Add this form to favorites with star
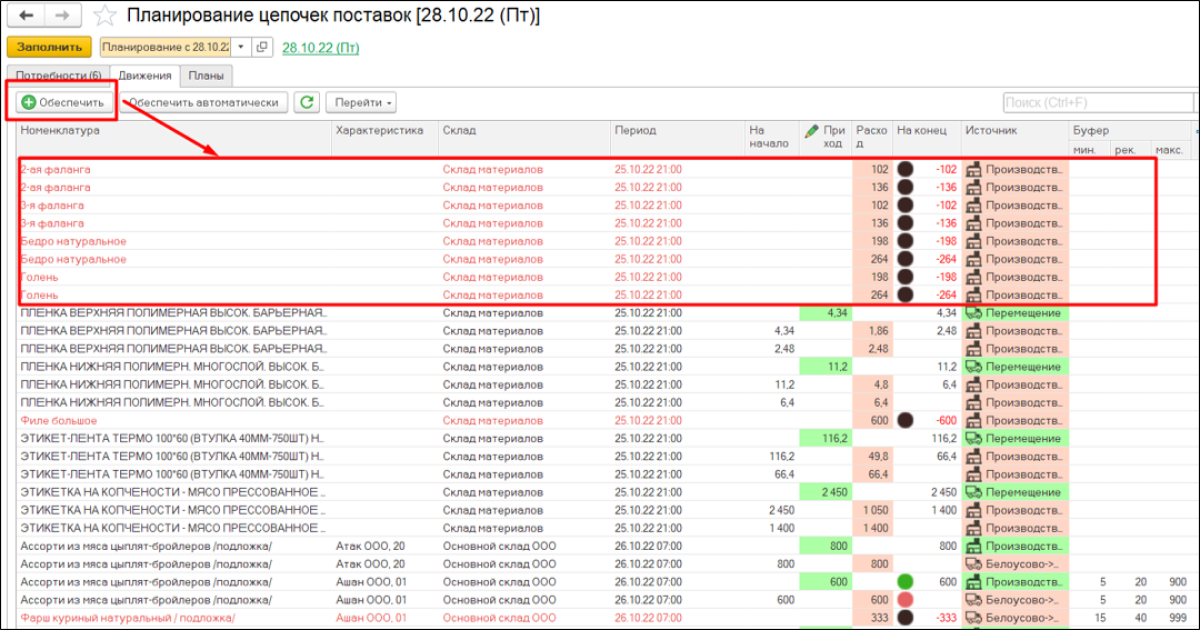 point(103,16)
